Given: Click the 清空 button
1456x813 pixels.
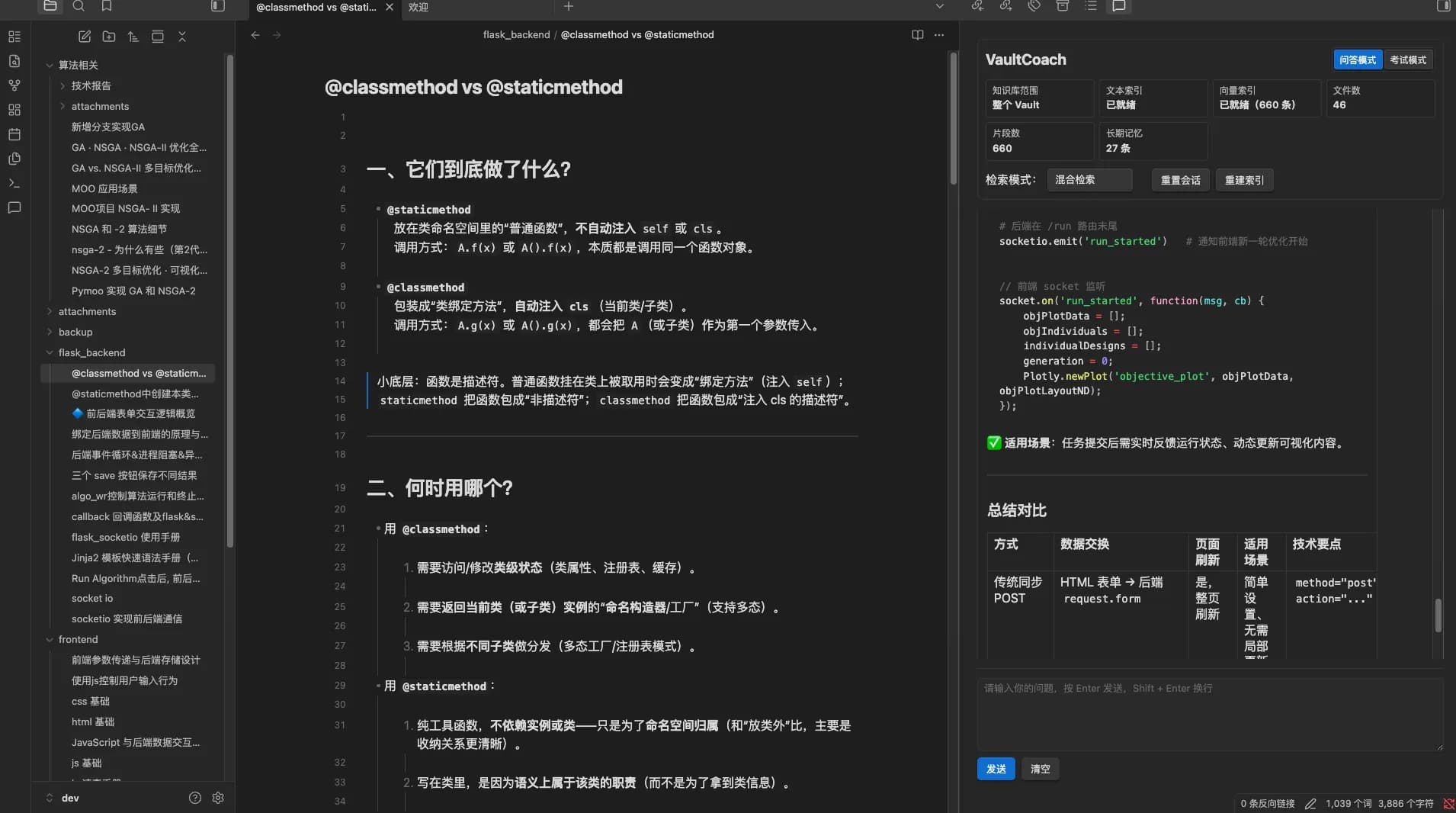Looking at the screenshot, I should click(x=1040, y=769).
